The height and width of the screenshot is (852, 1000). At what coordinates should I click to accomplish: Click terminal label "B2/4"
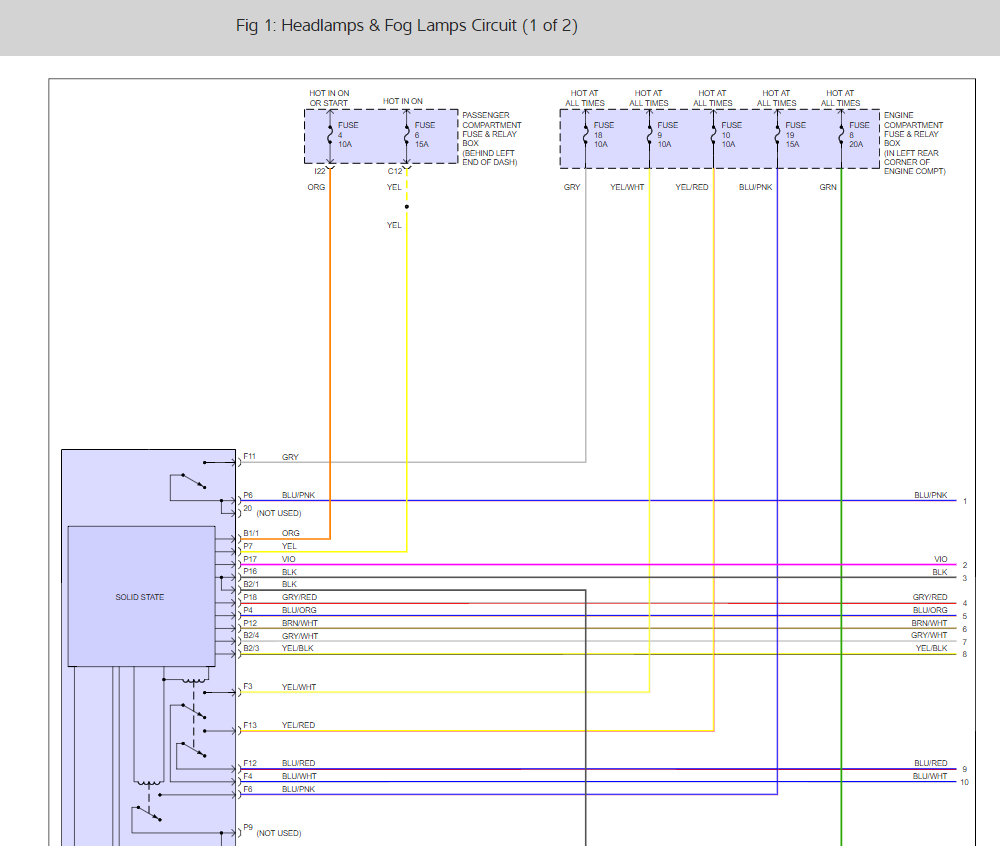click(251, 635)
